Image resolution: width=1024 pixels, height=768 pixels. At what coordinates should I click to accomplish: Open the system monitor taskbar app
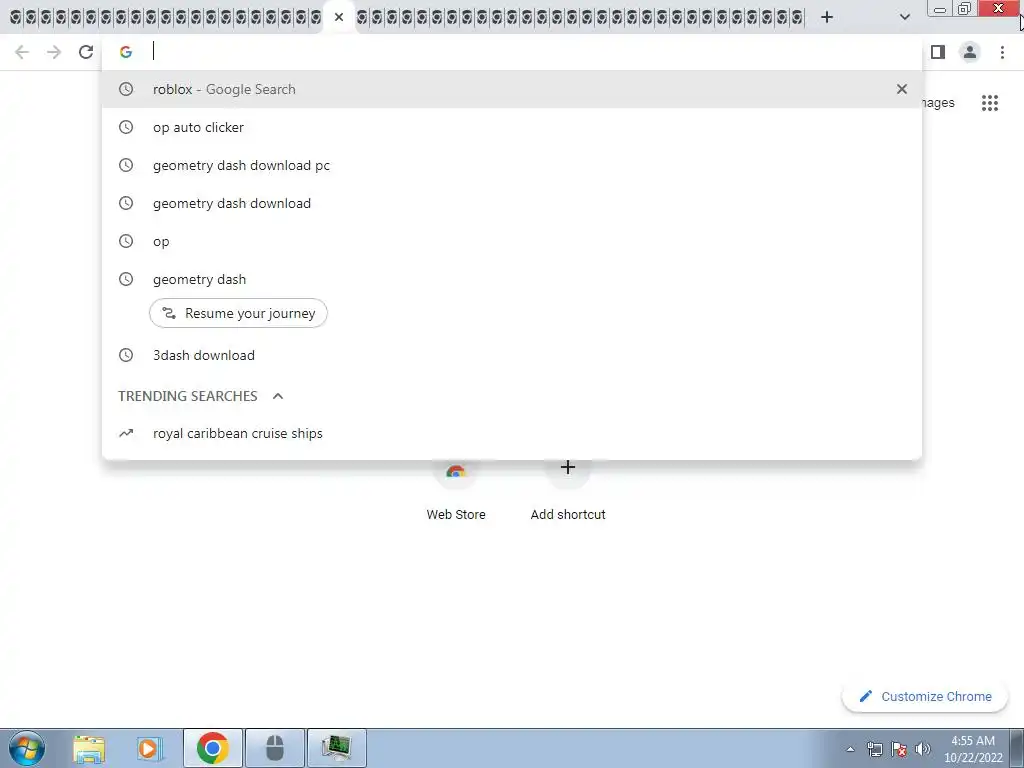click(336, 748)
